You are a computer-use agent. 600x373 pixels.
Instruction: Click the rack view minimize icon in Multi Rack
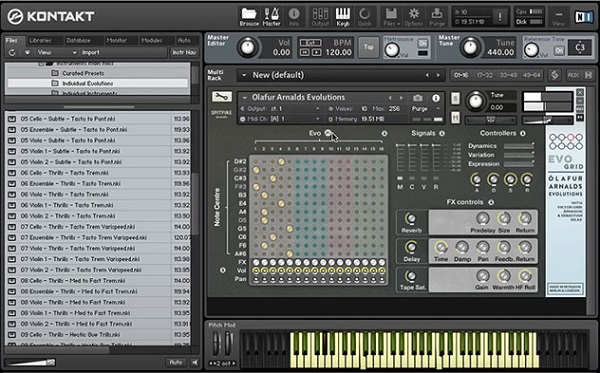point(554,75)
